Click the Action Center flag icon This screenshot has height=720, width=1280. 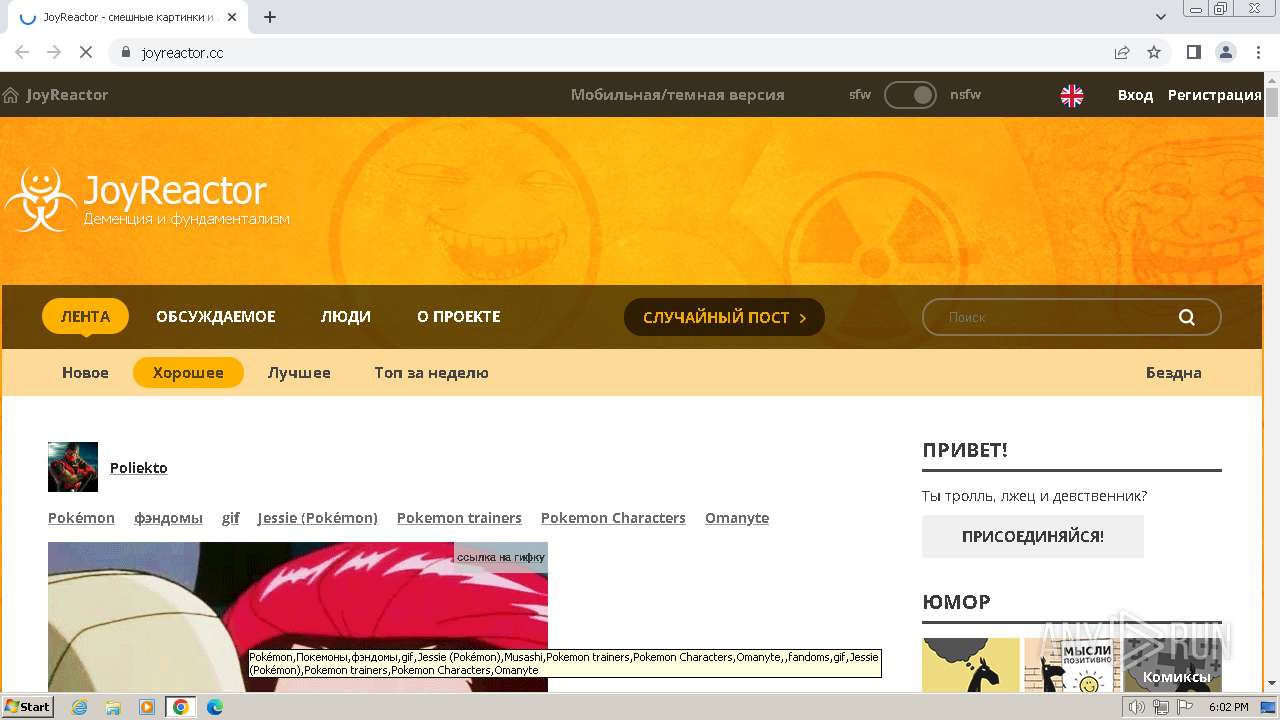1184,707
